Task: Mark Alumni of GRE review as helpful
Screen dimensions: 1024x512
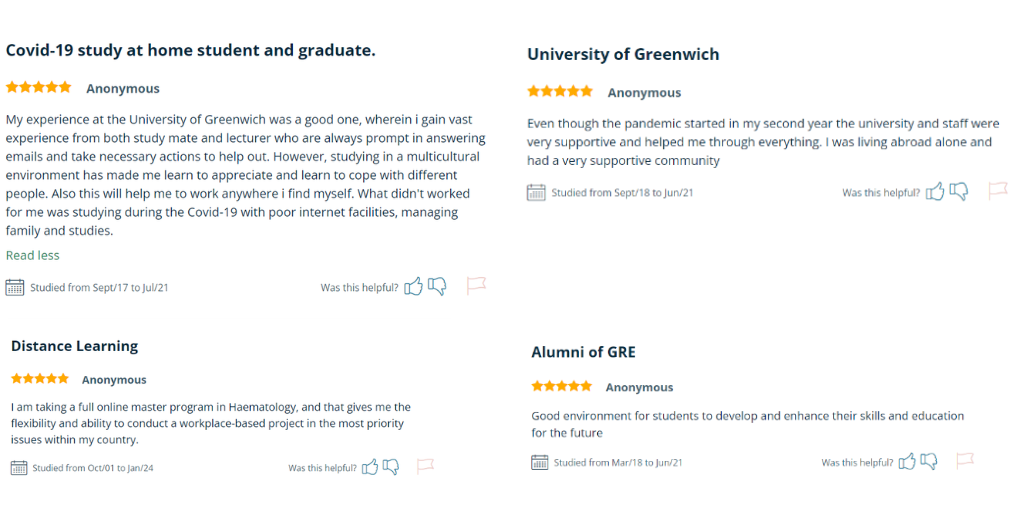Action: pyautogui.click(x=907, y=461)
